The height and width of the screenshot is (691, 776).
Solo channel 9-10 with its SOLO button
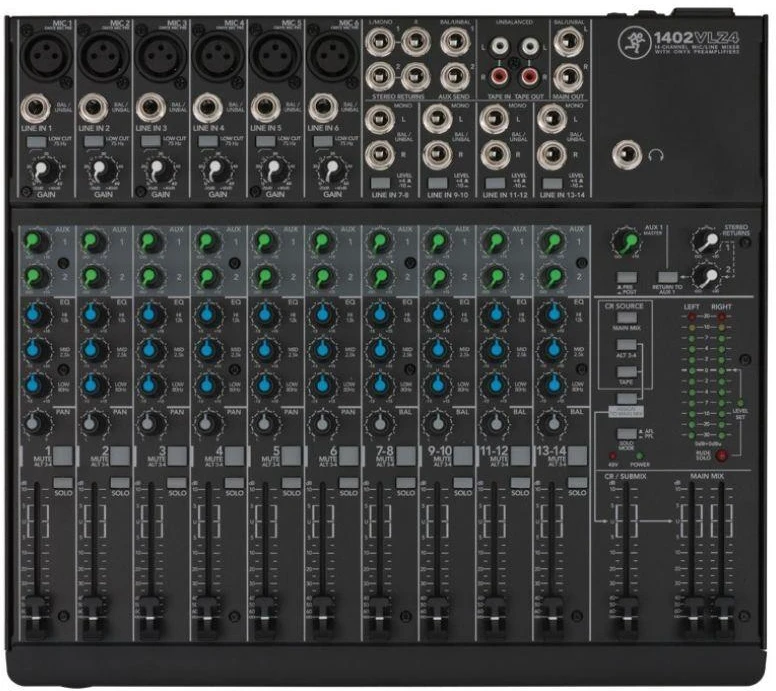[463, 483]
